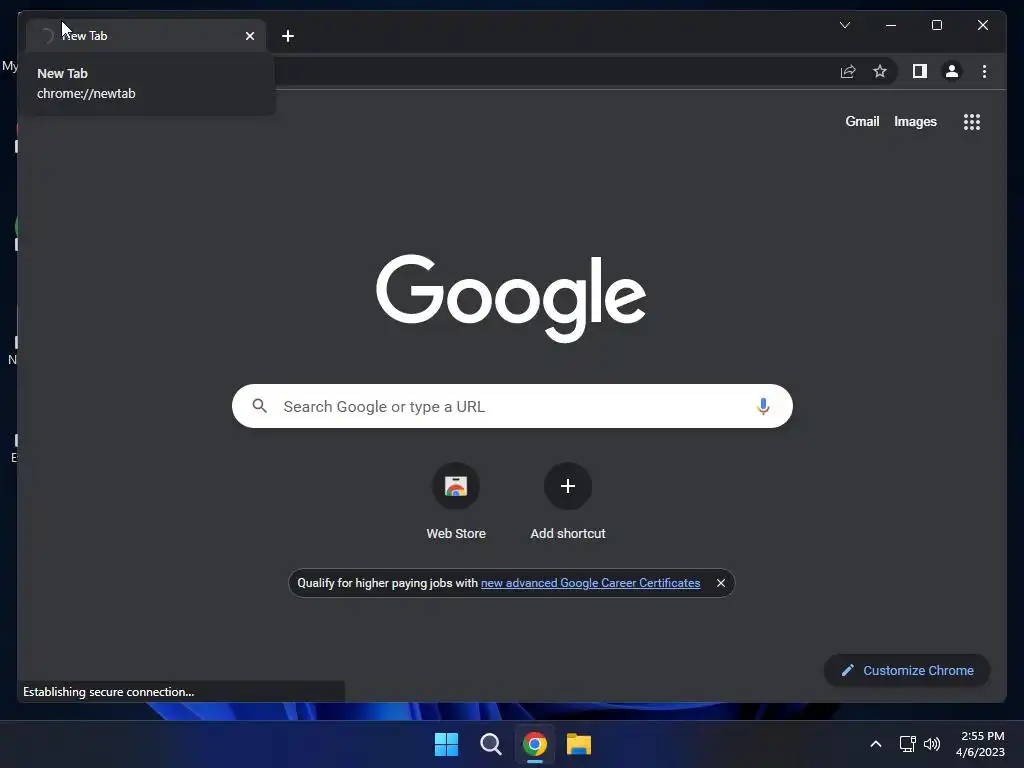Viewport: 1024px width, 768px height.
Task: Open a new tab with plus button
Action: [288, 36]
